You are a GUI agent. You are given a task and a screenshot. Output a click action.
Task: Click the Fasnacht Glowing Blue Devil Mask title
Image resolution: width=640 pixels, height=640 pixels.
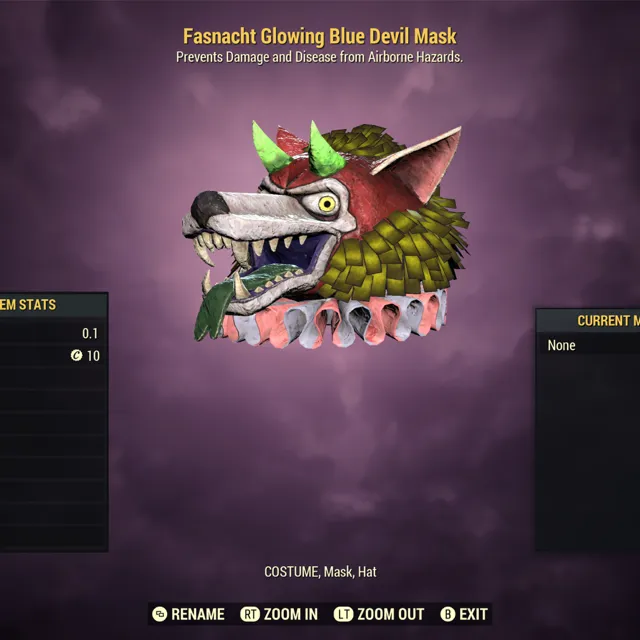click(320, 36)
